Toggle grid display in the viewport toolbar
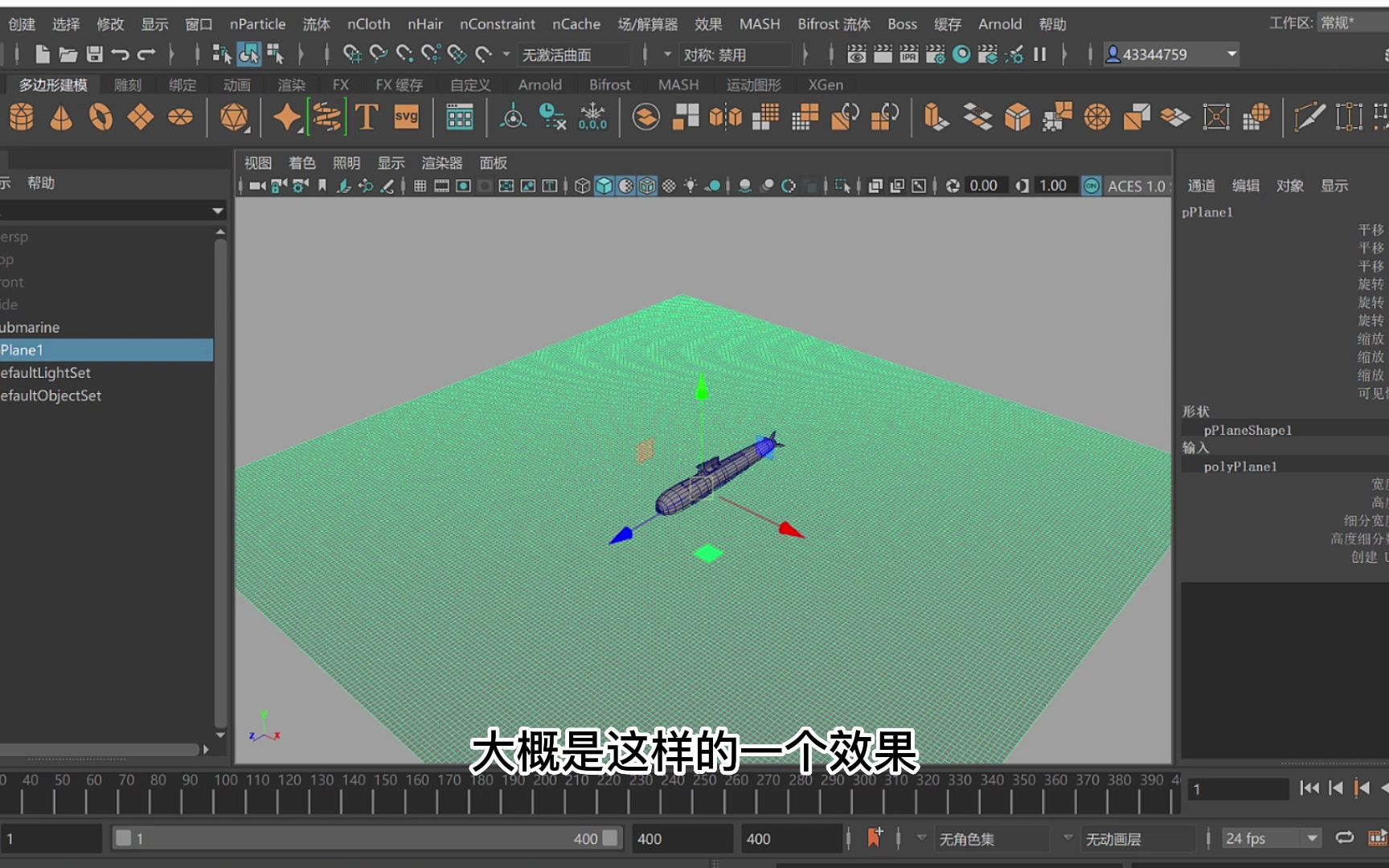 419,186
